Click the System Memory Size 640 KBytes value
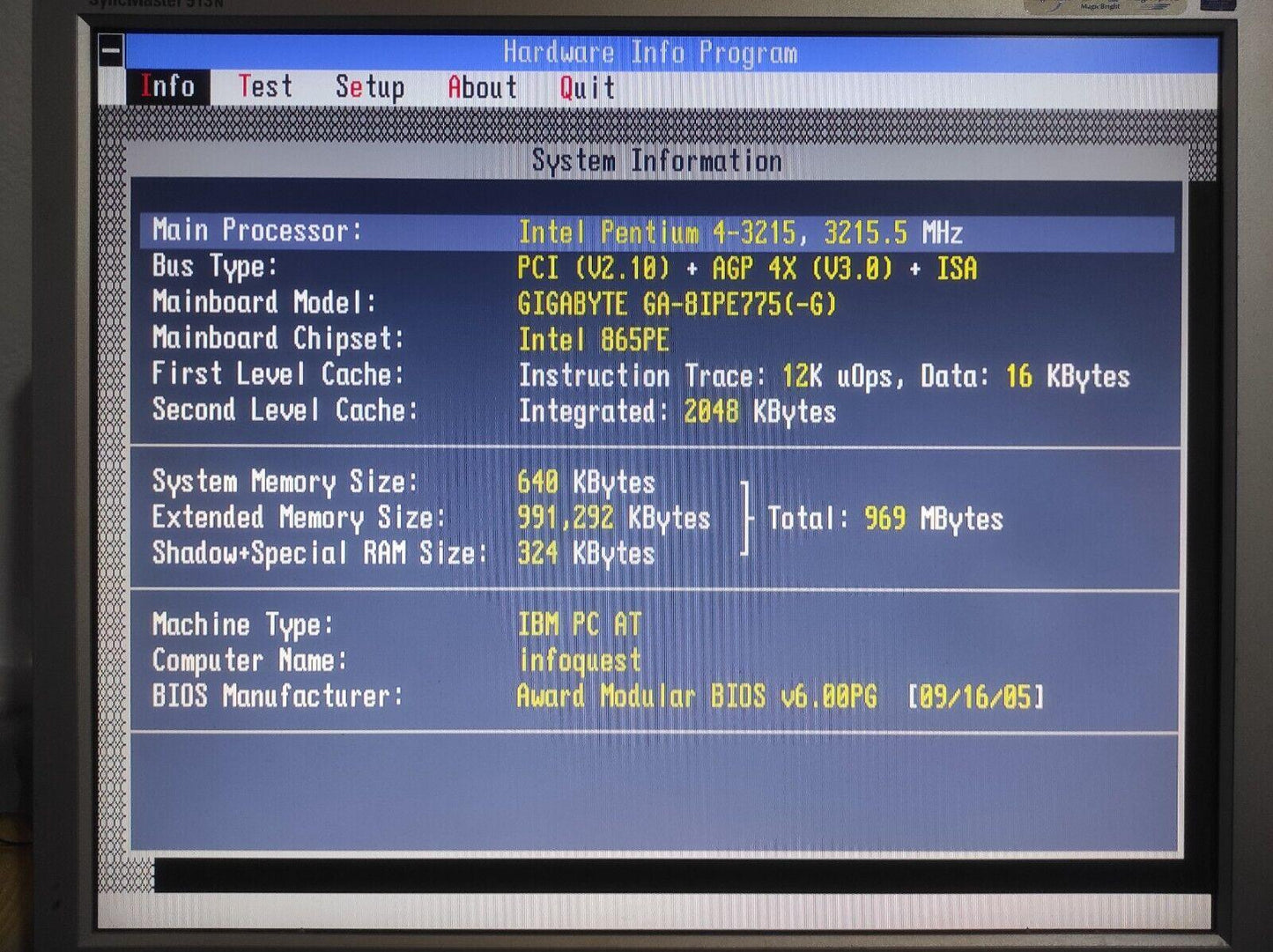The width and height of the screenshot is (1273, 952). [x=586, y=483]
